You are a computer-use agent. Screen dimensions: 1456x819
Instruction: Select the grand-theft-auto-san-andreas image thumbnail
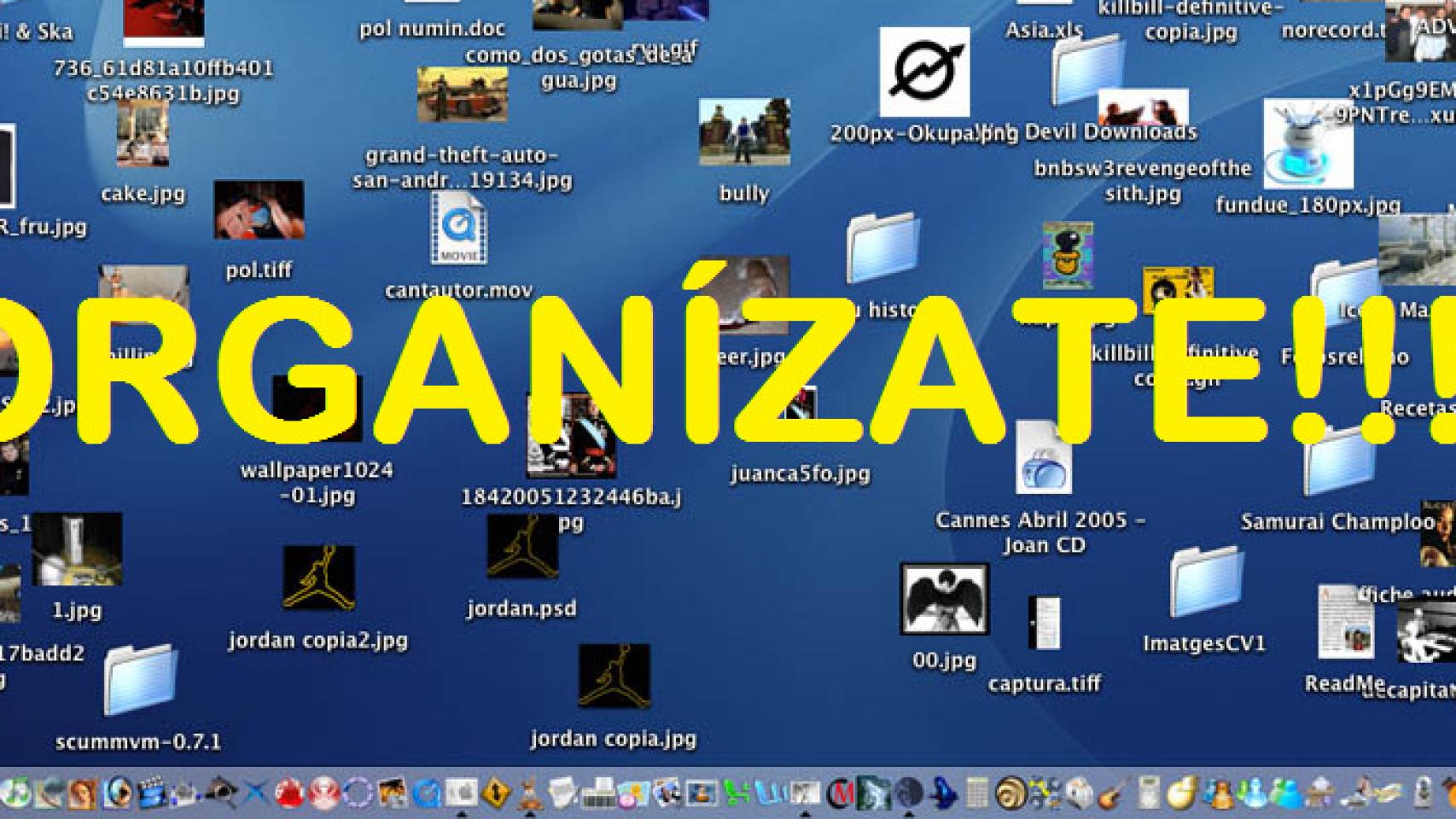(462, 95)
